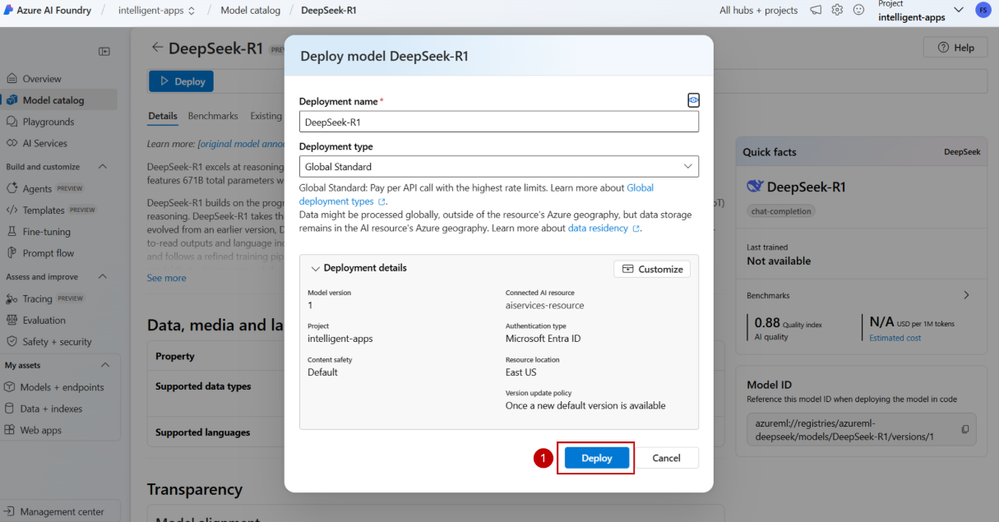Click the Fine-tuning flask icon
Image resolution: width=999 pixels, height=522 pixels.
[x=11, y=231]
